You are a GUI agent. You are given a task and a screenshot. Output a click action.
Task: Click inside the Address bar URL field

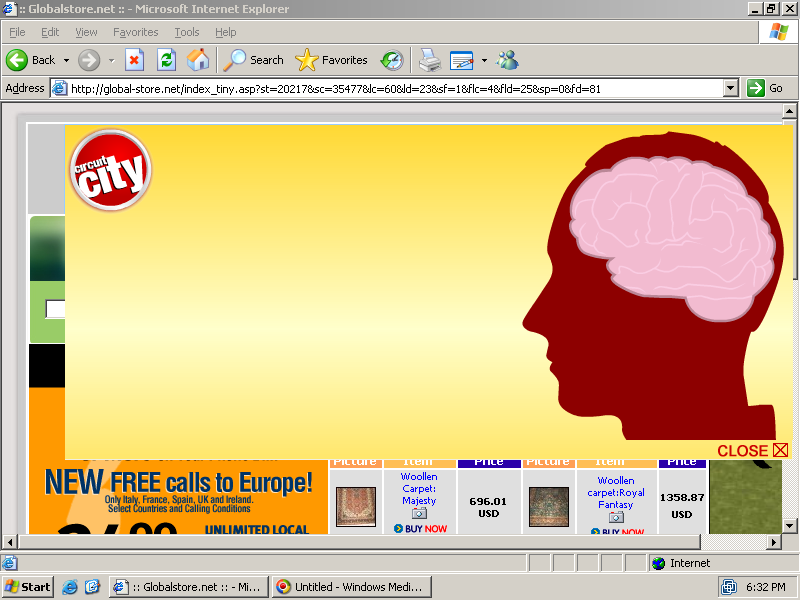point(395,89)
